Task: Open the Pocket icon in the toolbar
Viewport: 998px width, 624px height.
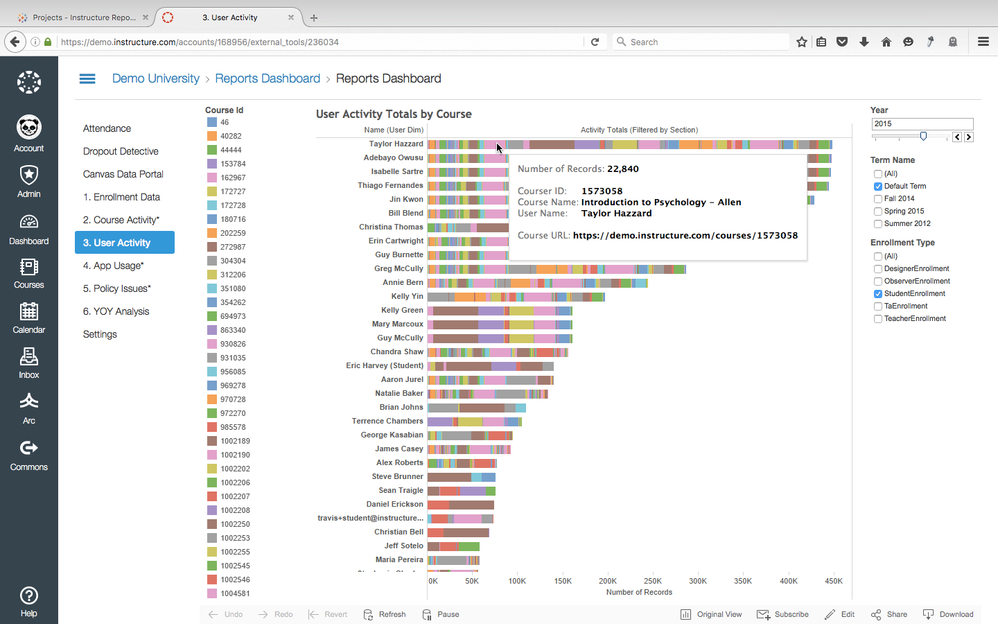Action: (842, 41)
